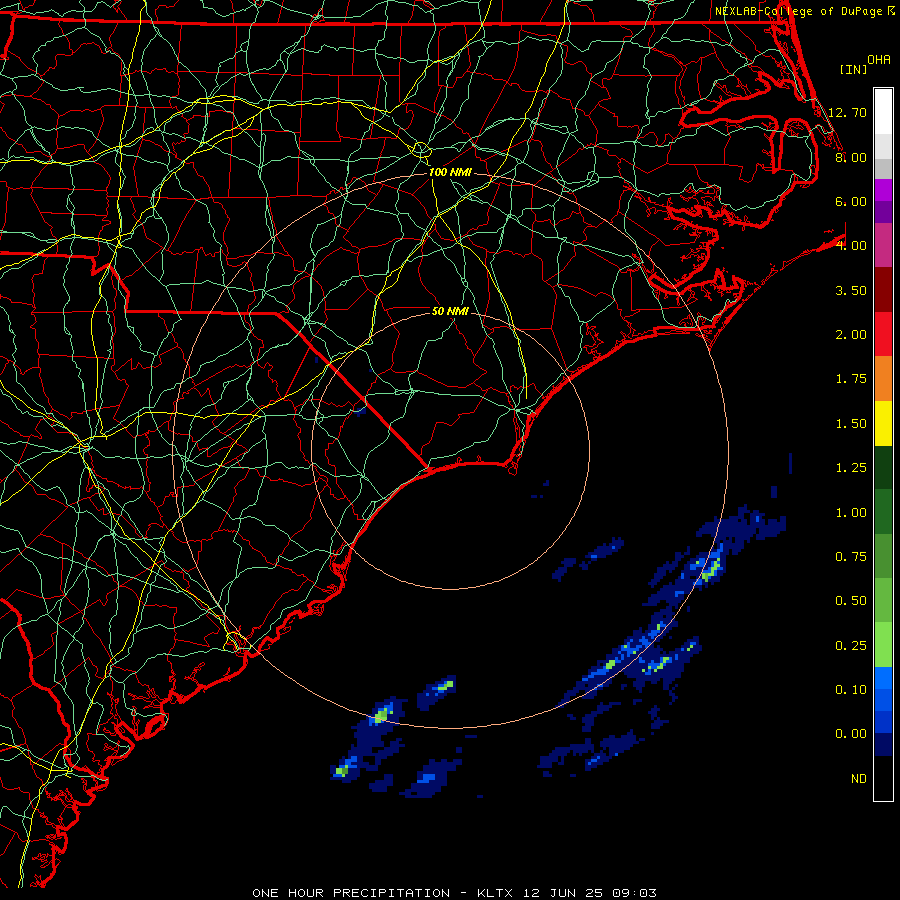Click the 0.00 legend value

click(x=851, y=734)
